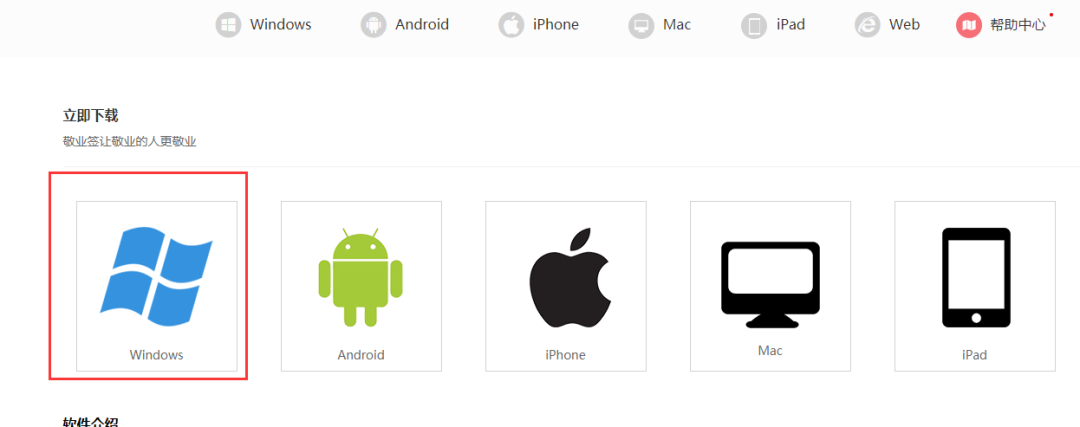
Task: Click the iPad label under the download tile
Action: click(x=975, y=355)
